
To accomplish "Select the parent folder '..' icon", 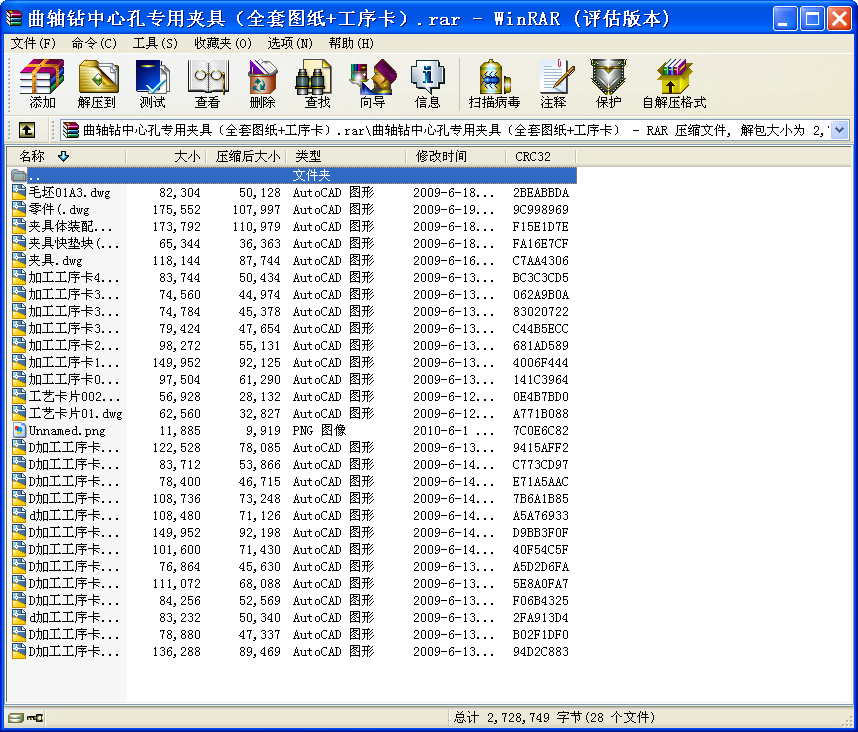I will 19,176.
